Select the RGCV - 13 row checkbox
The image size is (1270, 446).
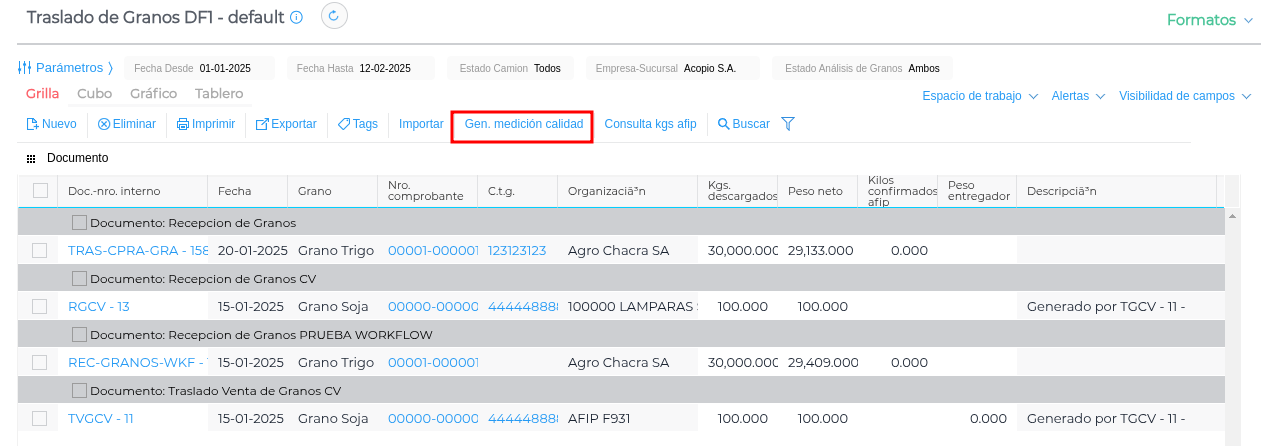[x=40, y=307]
